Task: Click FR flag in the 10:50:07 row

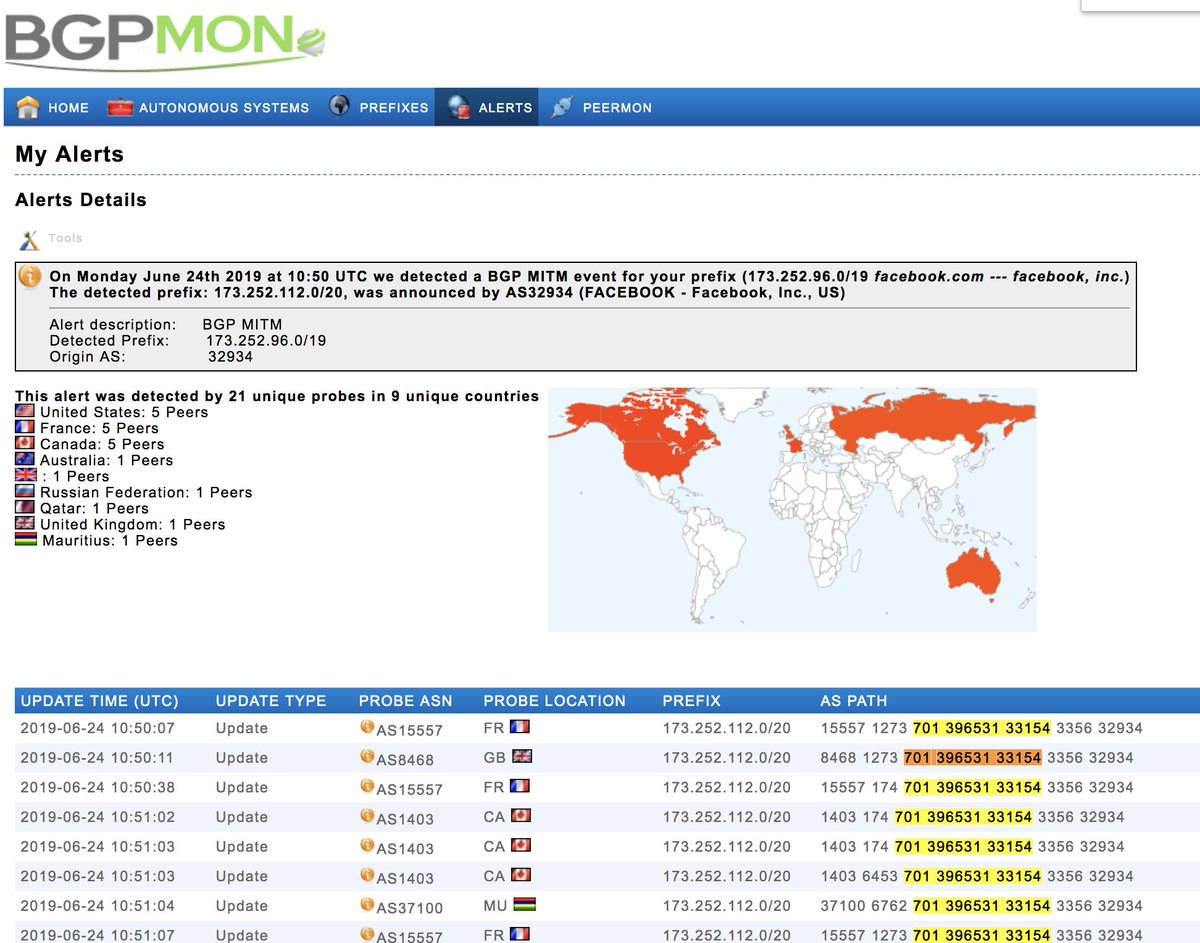Action: coord(520,727)
